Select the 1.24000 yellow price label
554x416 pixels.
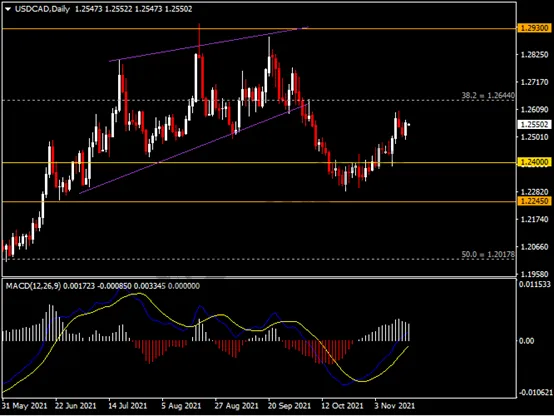[x=534, y=162]
